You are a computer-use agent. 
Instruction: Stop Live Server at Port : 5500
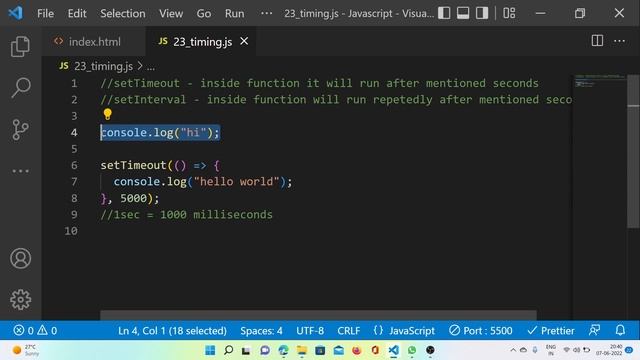tap(480, 330)
